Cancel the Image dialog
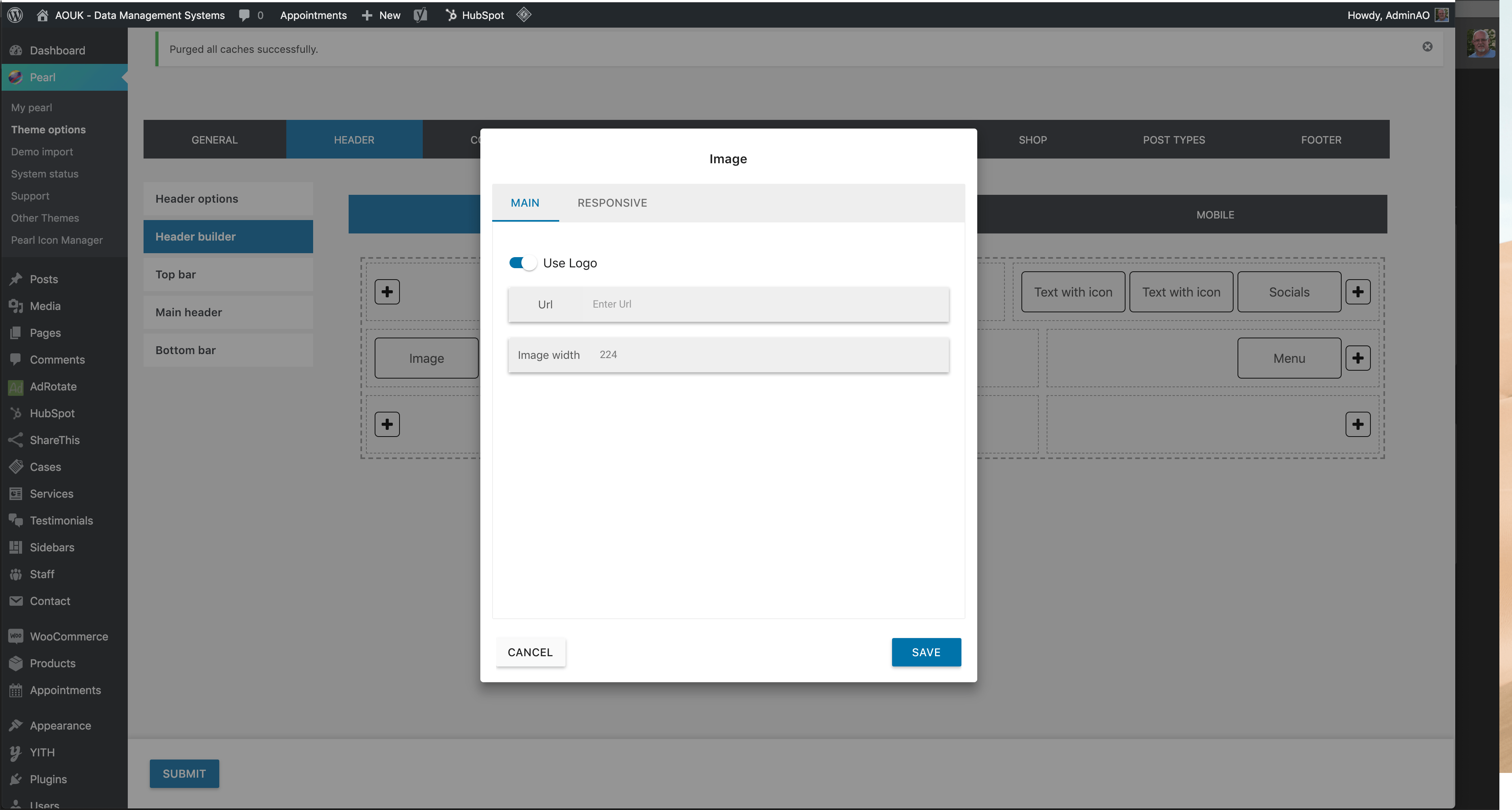Viewport: 1512px width, 810px height. (x=530, y=652)
